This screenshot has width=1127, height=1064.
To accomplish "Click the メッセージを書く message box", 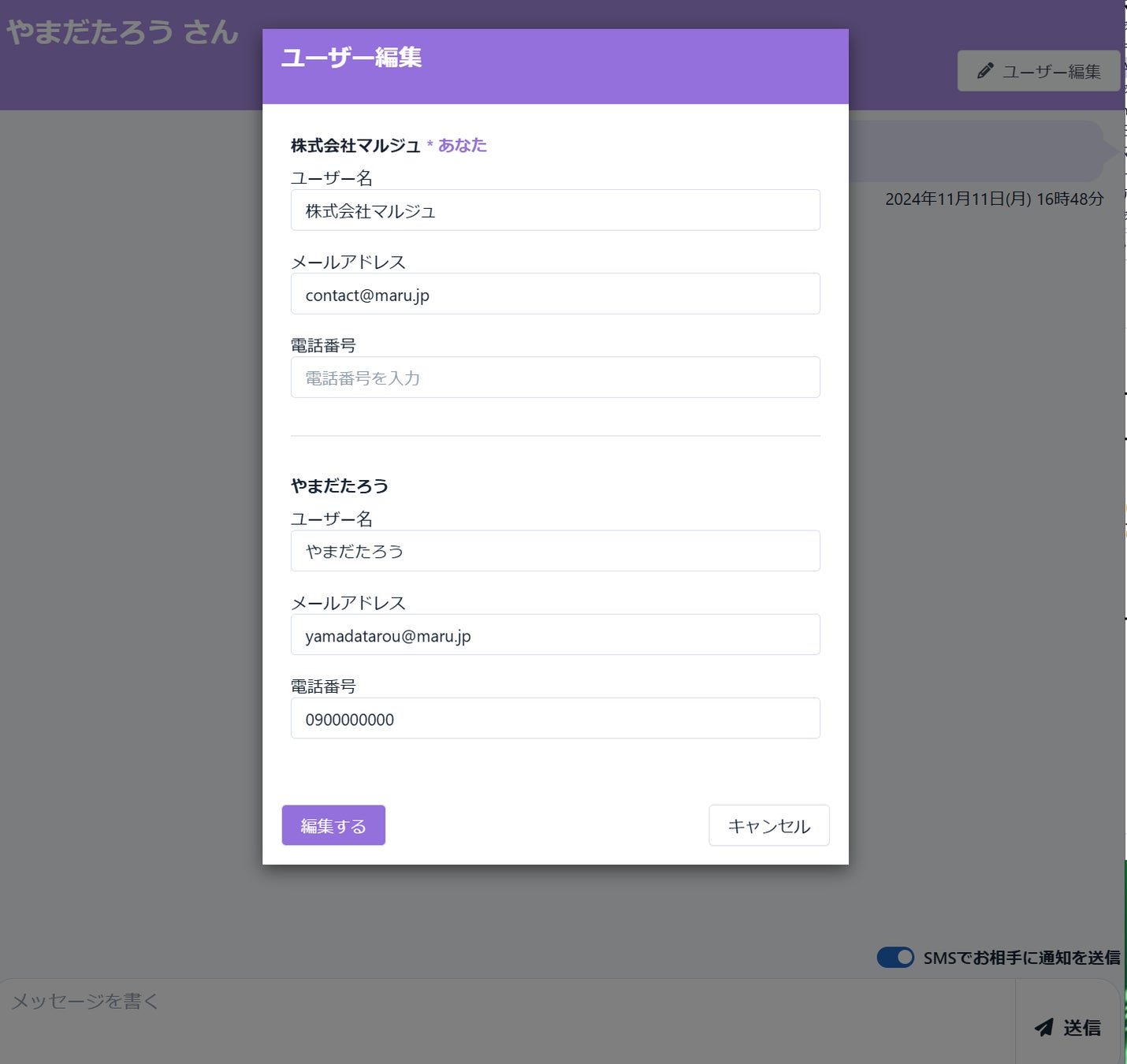I will click(x=508, y=1021).
